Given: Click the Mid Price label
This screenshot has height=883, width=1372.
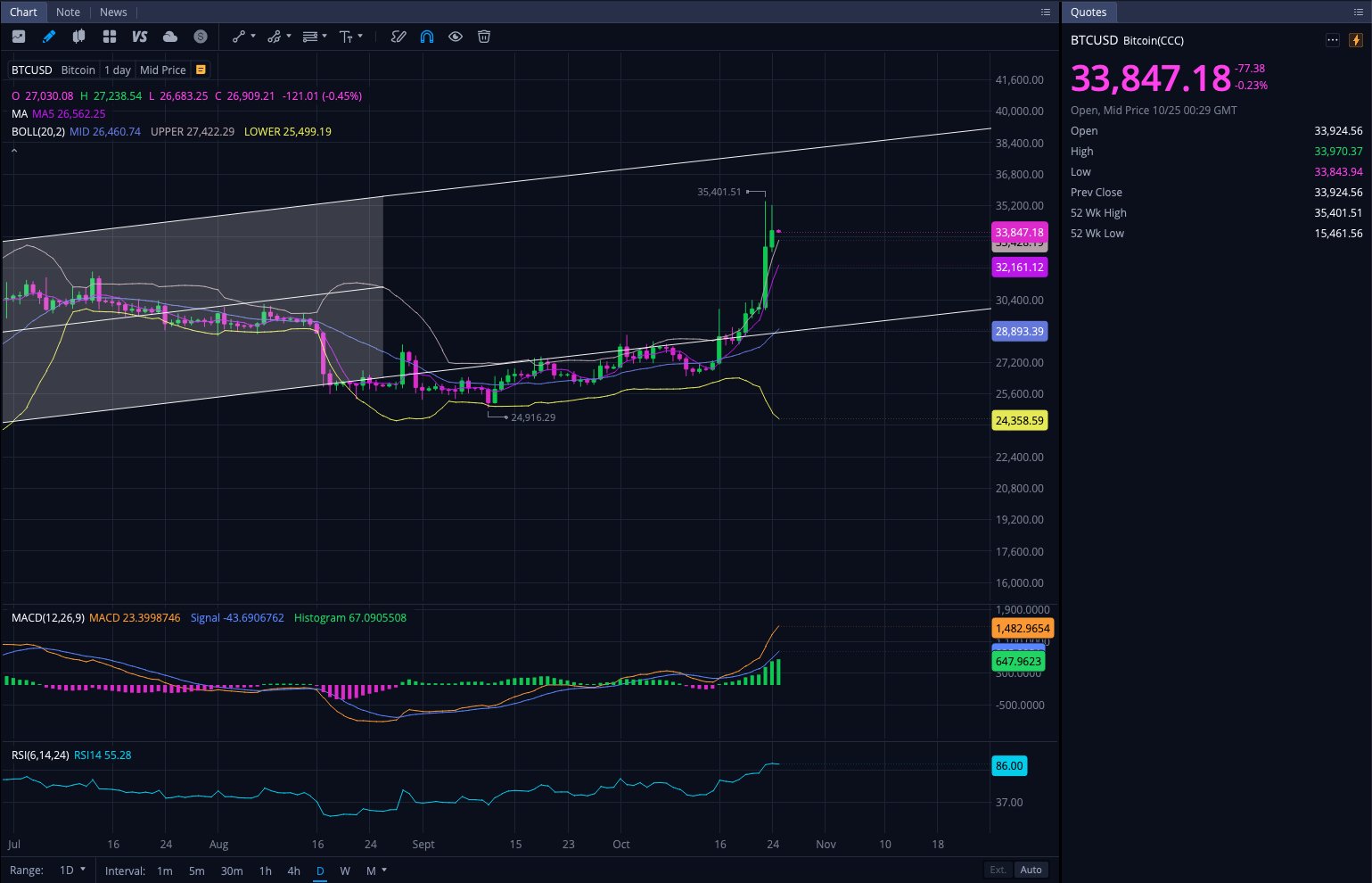Looking at the screenshot, I should 163,70.
